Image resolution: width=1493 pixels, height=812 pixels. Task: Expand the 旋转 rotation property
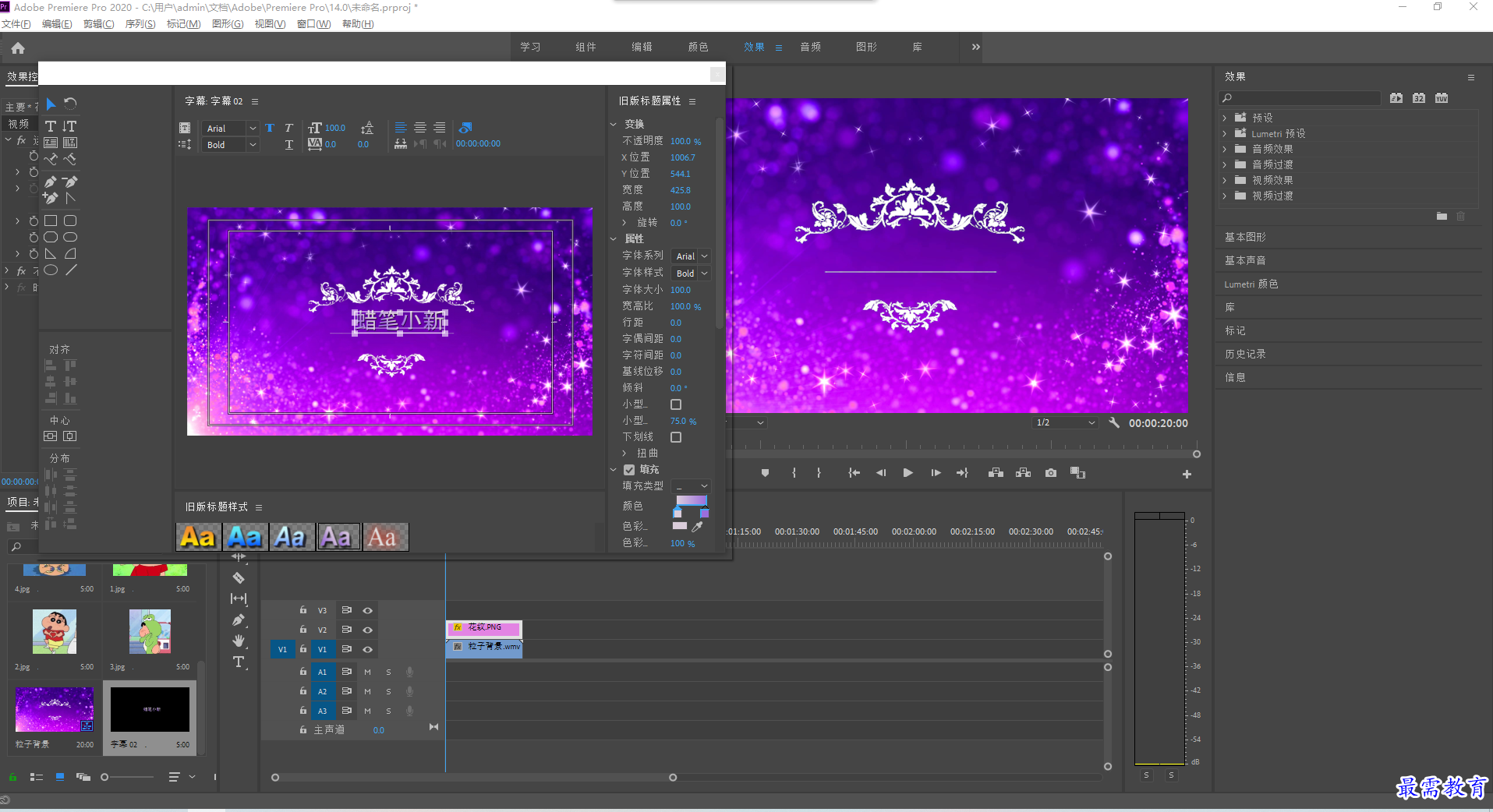[x=624, y=223]
